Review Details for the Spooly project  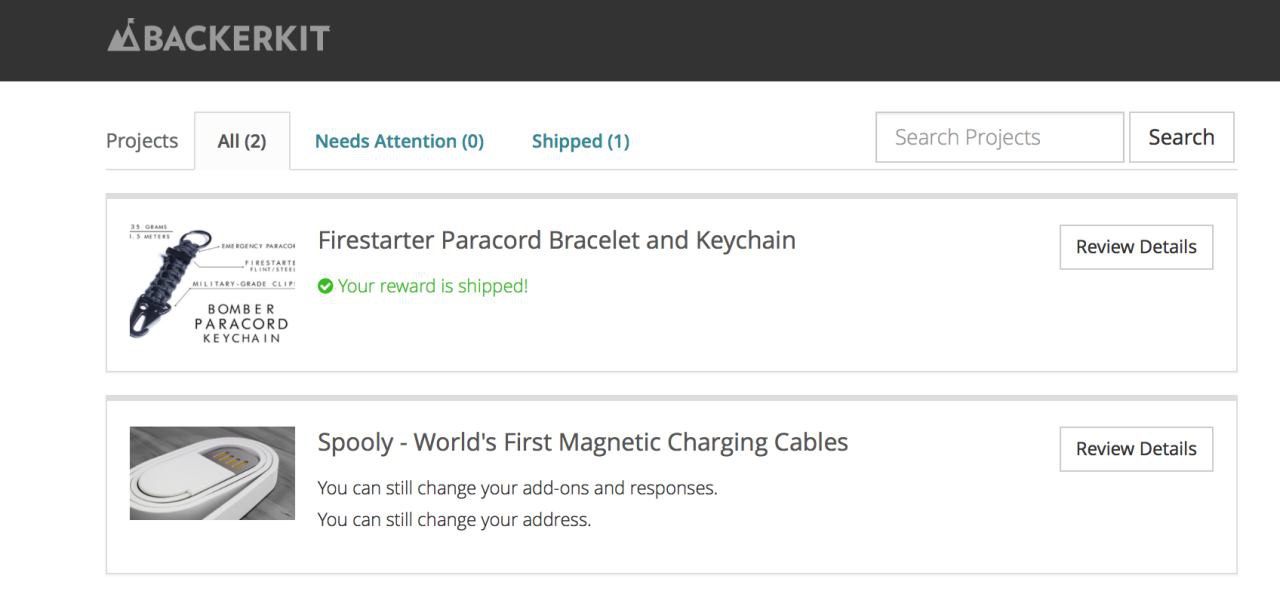pyautogui.click(x=1136, y=449)
